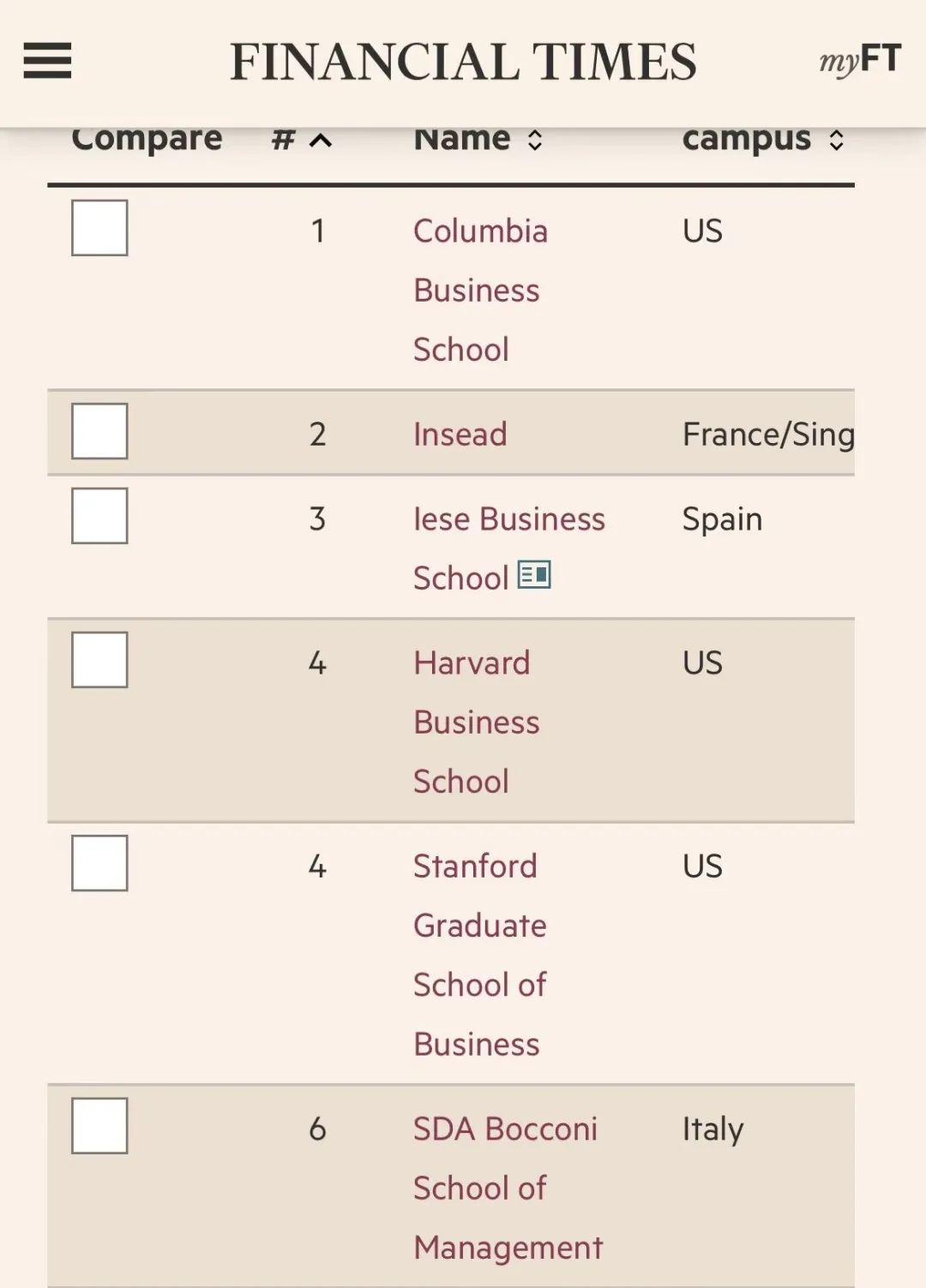Toggle the campus column sort arrows
926x1288 pixels.
coord(837,141)
